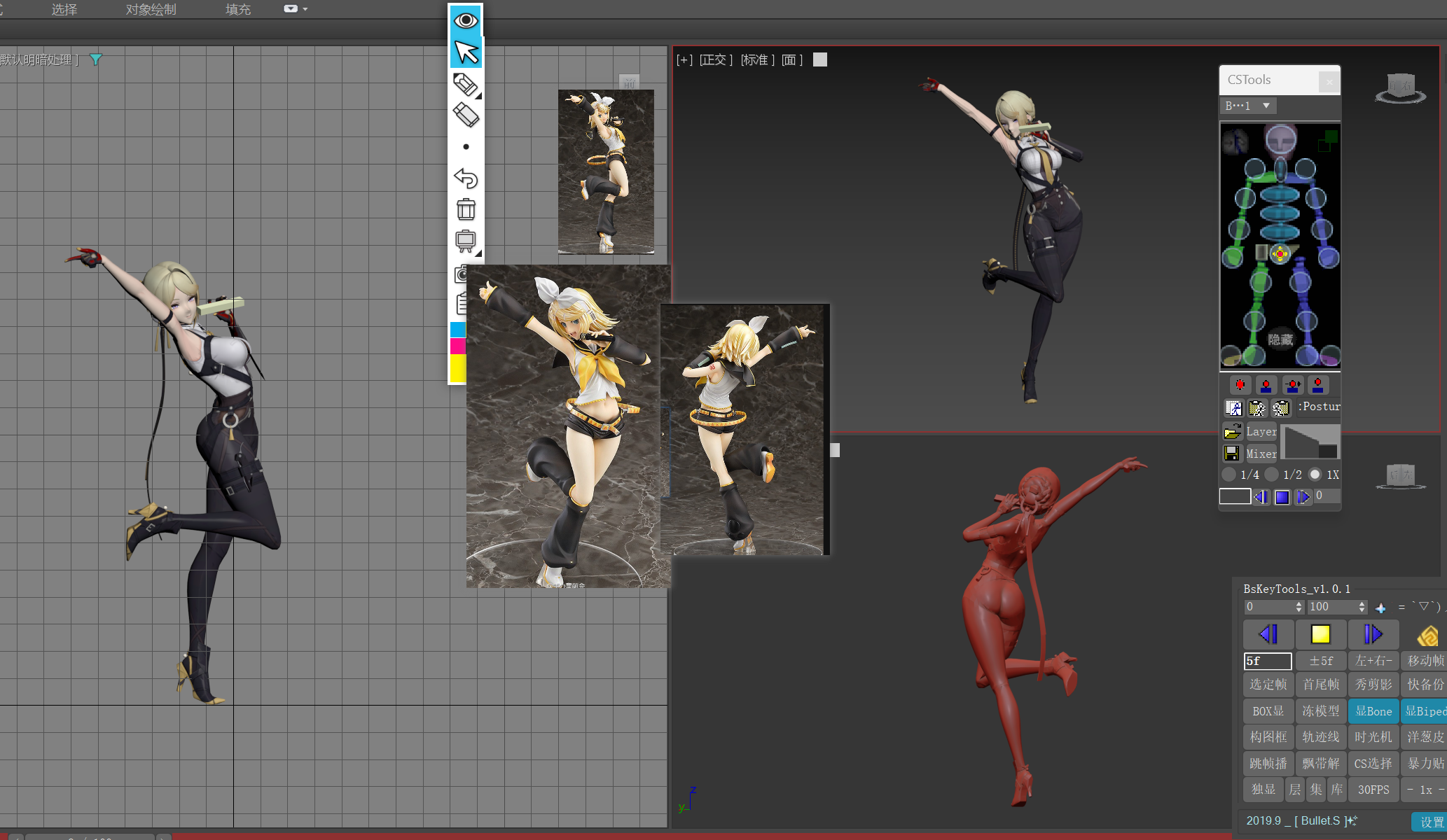
Task: Open the 选择 tab
Action: (64, 10)
